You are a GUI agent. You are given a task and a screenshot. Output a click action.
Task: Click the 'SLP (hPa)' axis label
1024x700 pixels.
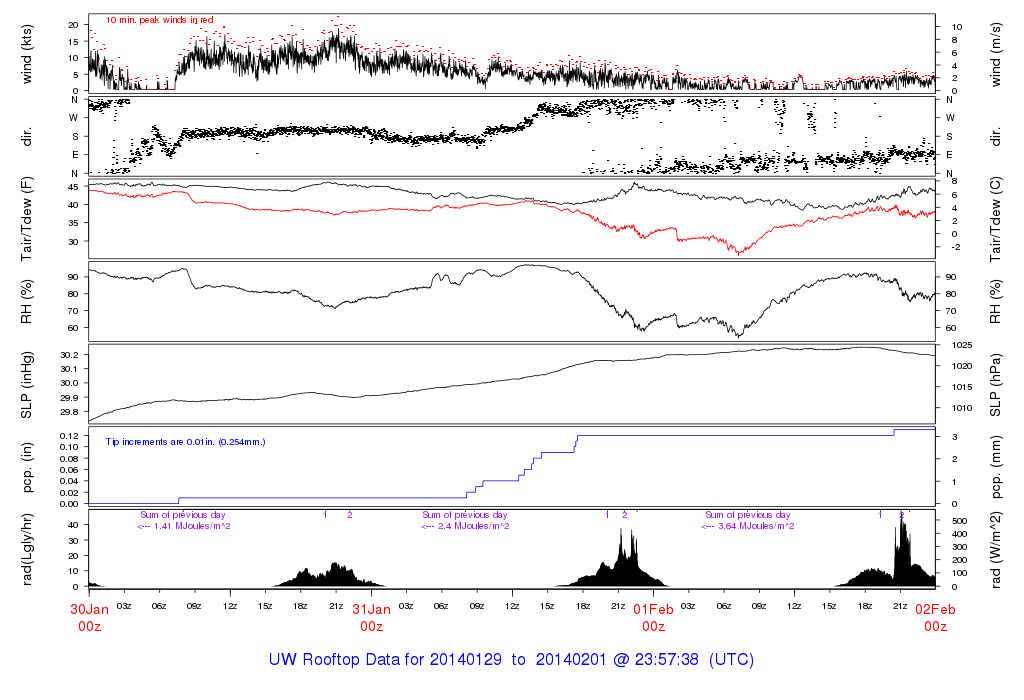(x=995, y=385)
